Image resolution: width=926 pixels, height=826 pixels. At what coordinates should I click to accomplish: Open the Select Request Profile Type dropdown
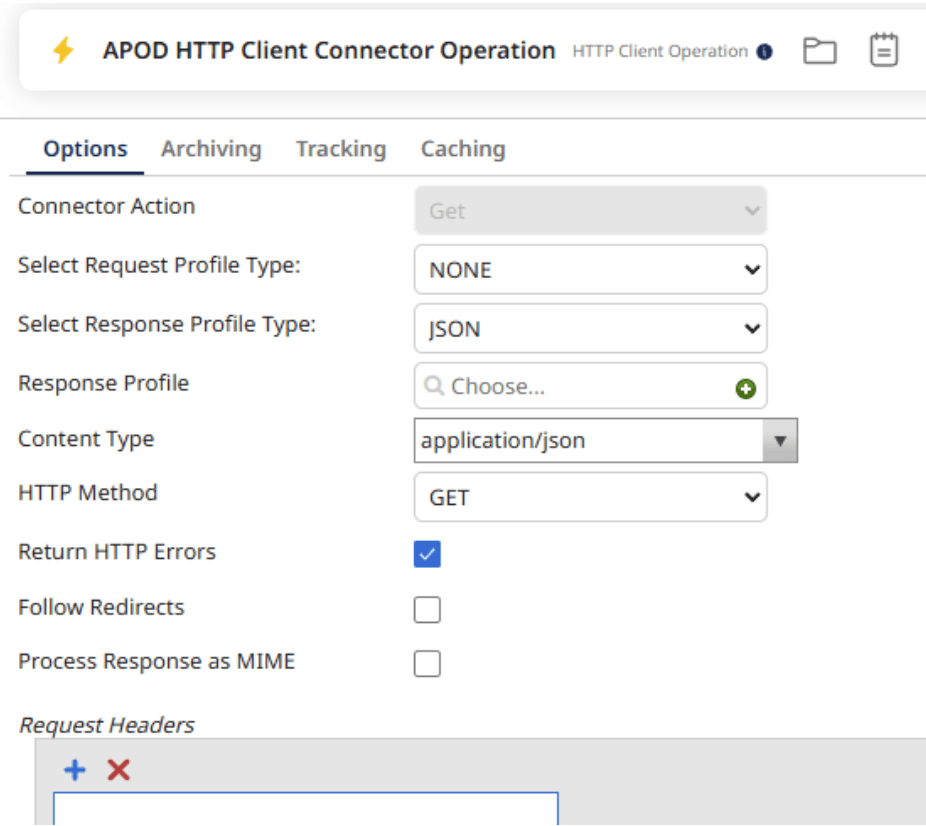(590, 270)
